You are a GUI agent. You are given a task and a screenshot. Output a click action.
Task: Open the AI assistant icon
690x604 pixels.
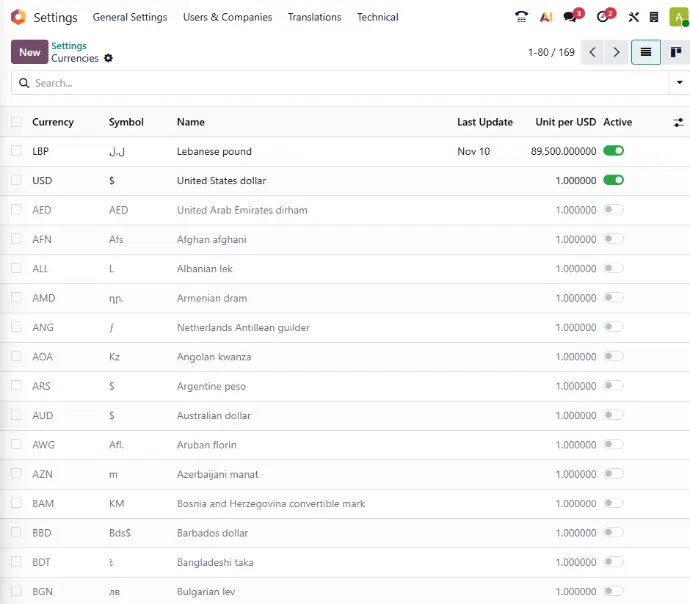coord(546,17)
